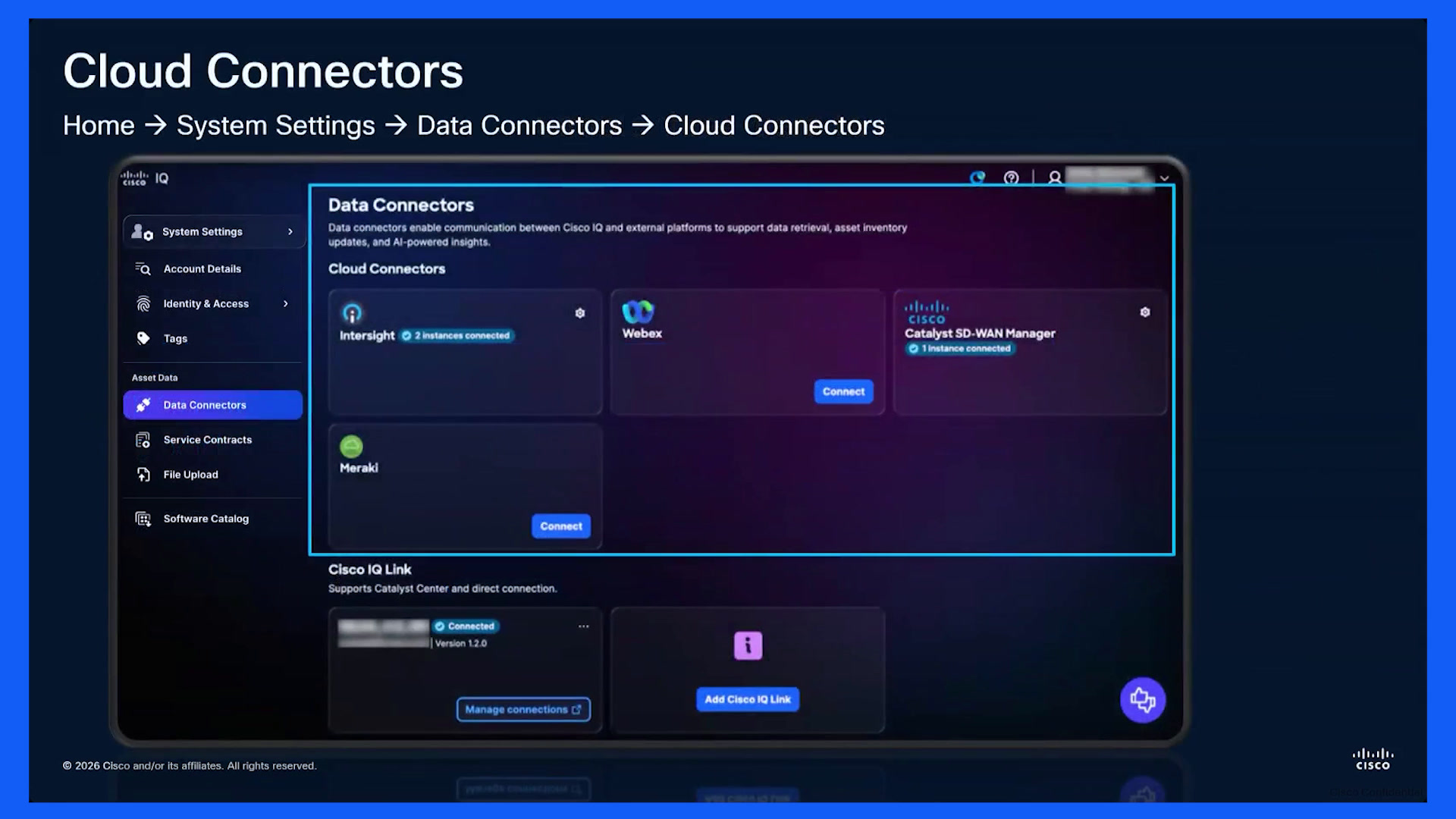Open the Cisco IQ logo home
Image resolution: width=1456 pixels, height=819 pixels.
[x=145, y=178]
